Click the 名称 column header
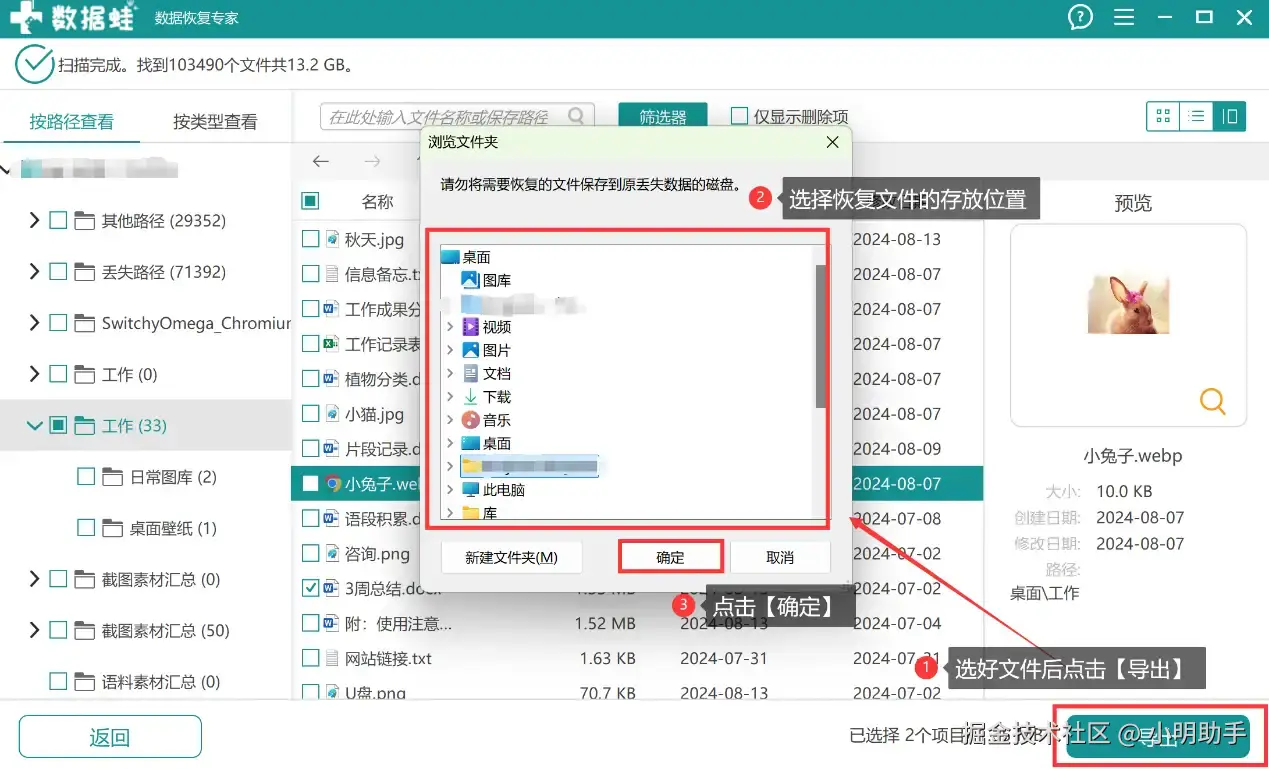This screenshot has height=769, width=1269. 377,202
